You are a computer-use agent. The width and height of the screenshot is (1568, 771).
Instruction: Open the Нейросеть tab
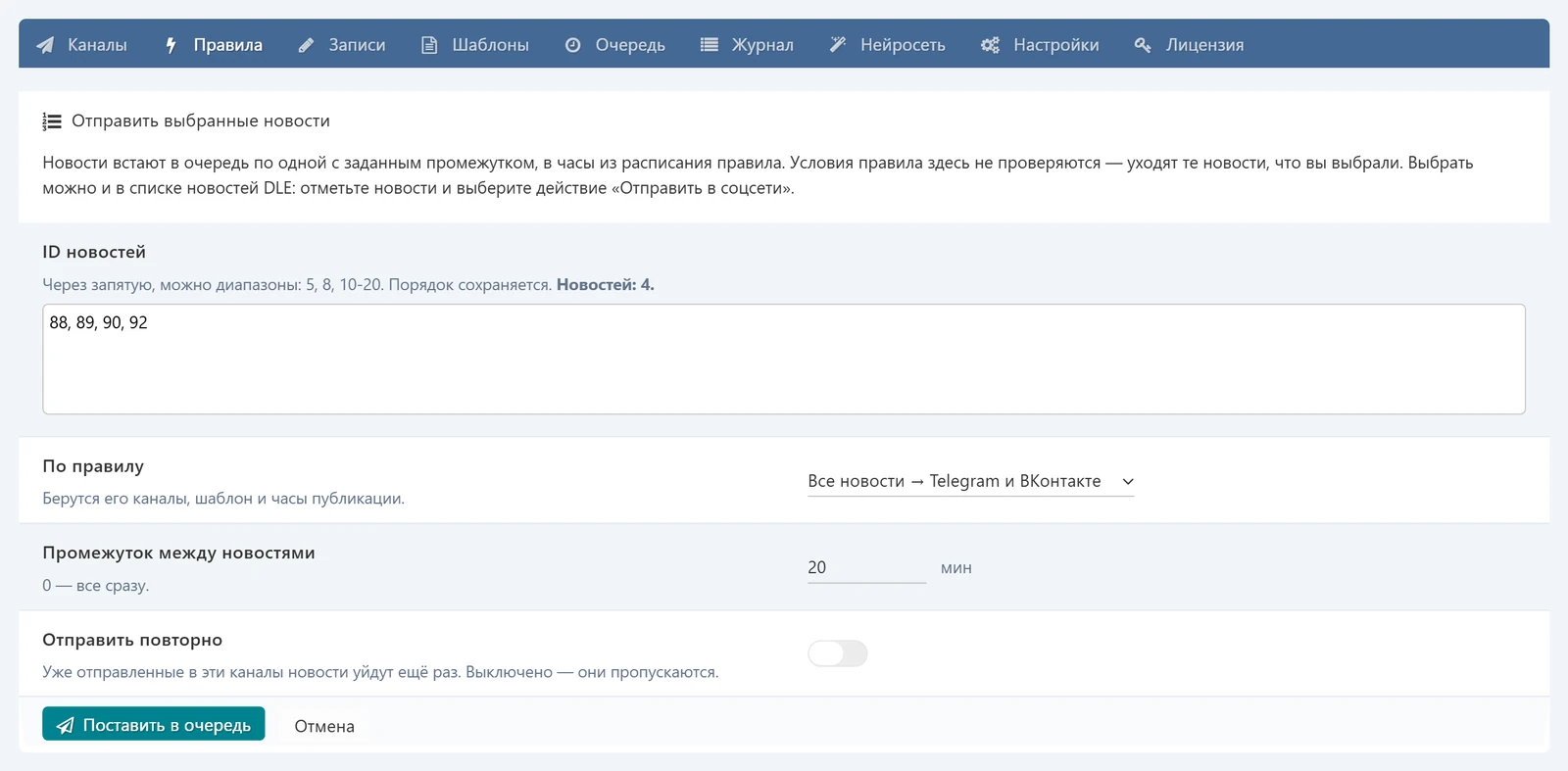[x=888, y=45]
